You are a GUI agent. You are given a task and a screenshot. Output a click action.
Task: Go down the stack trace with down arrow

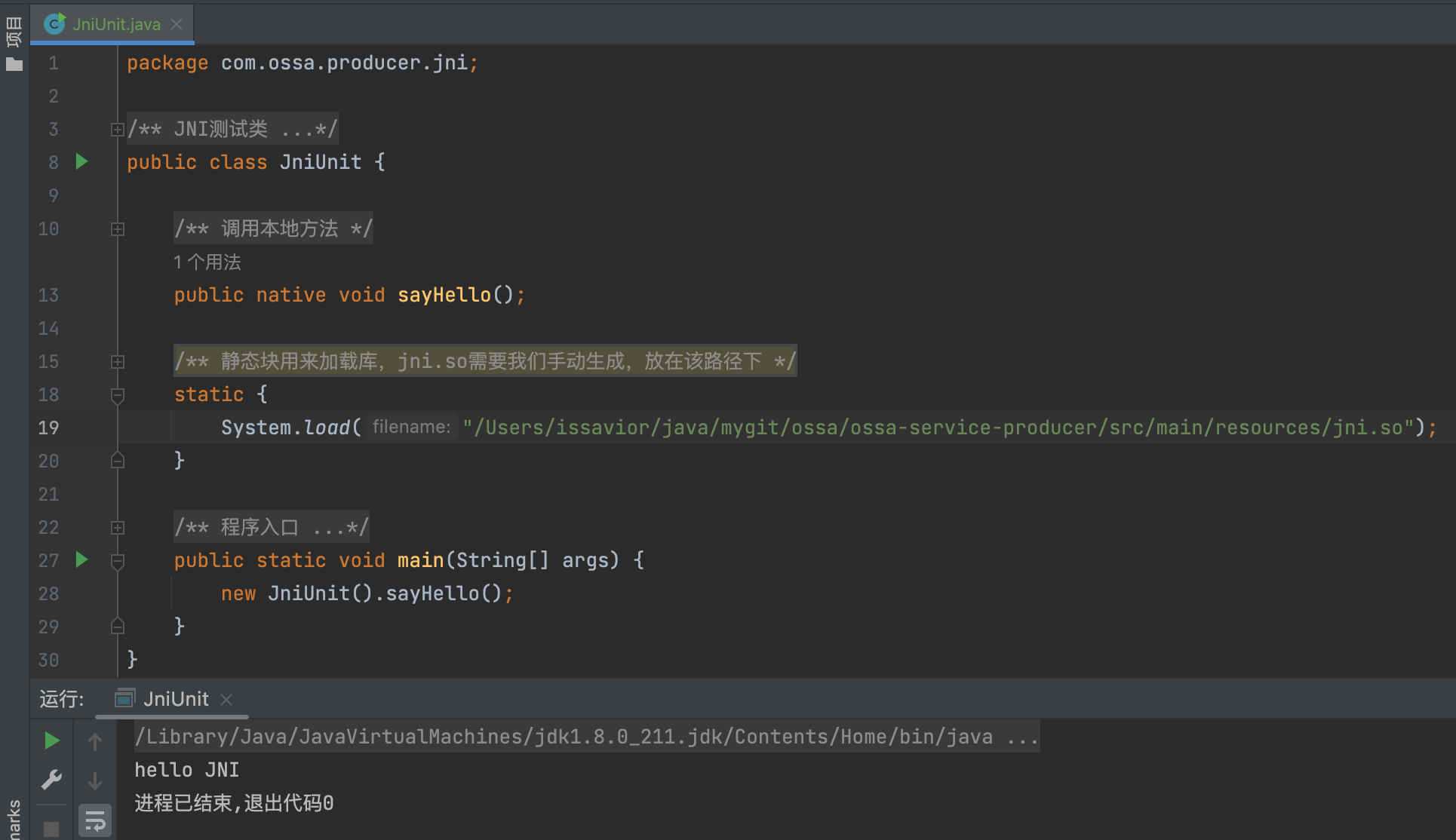tap(95, 780)
